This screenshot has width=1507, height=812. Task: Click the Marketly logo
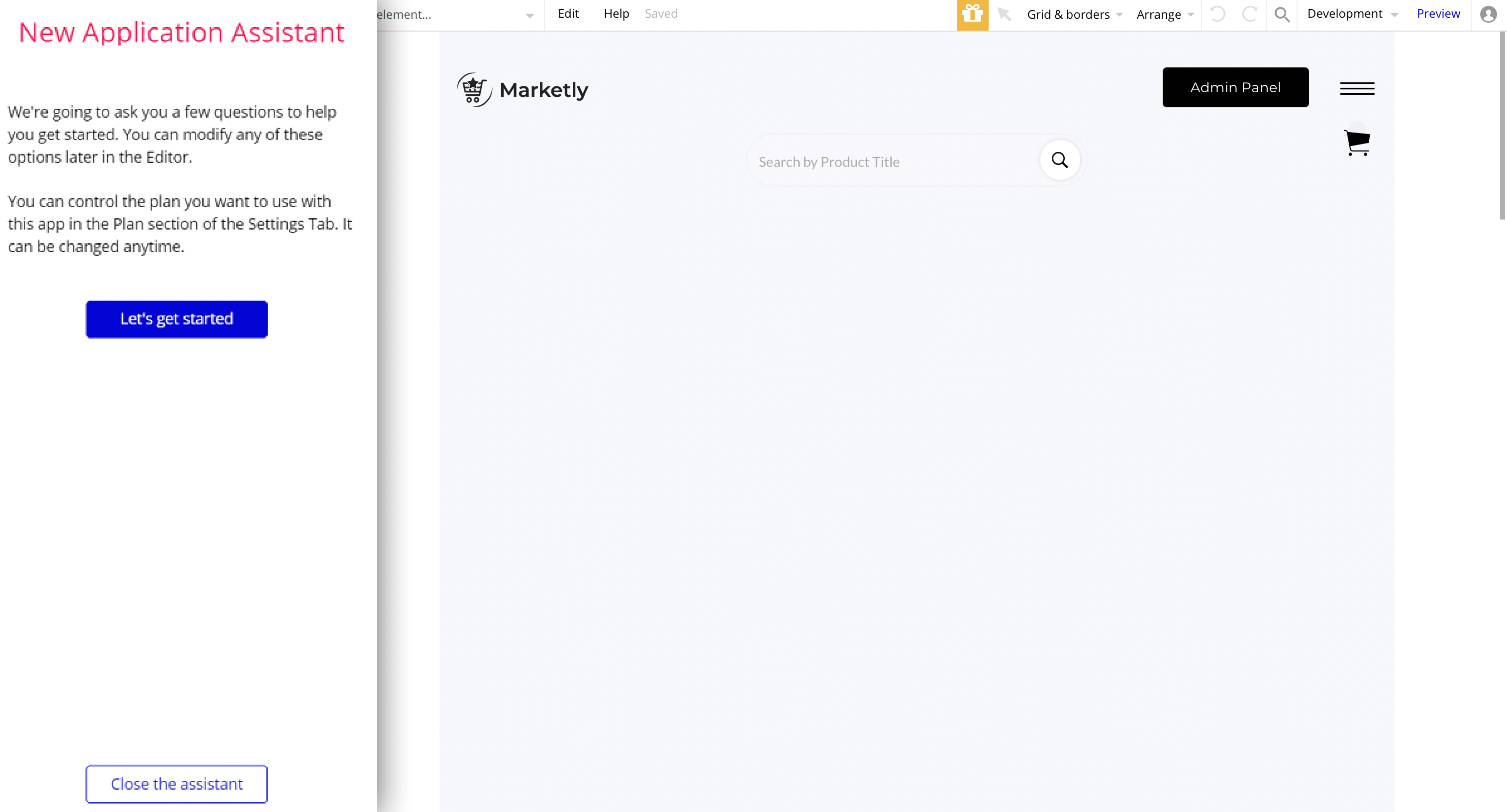(x=522, y=90)
